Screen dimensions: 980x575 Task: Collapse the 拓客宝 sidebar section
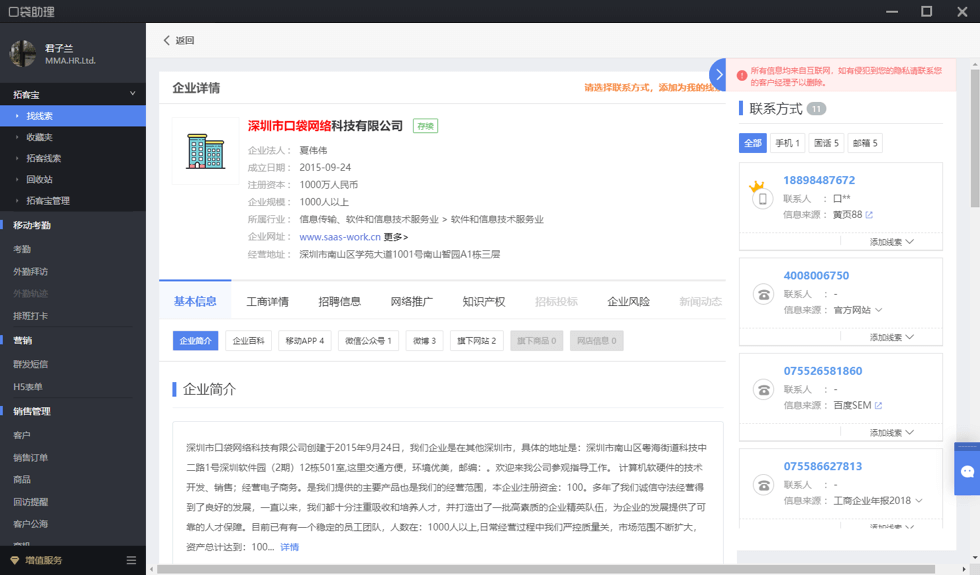132,94
